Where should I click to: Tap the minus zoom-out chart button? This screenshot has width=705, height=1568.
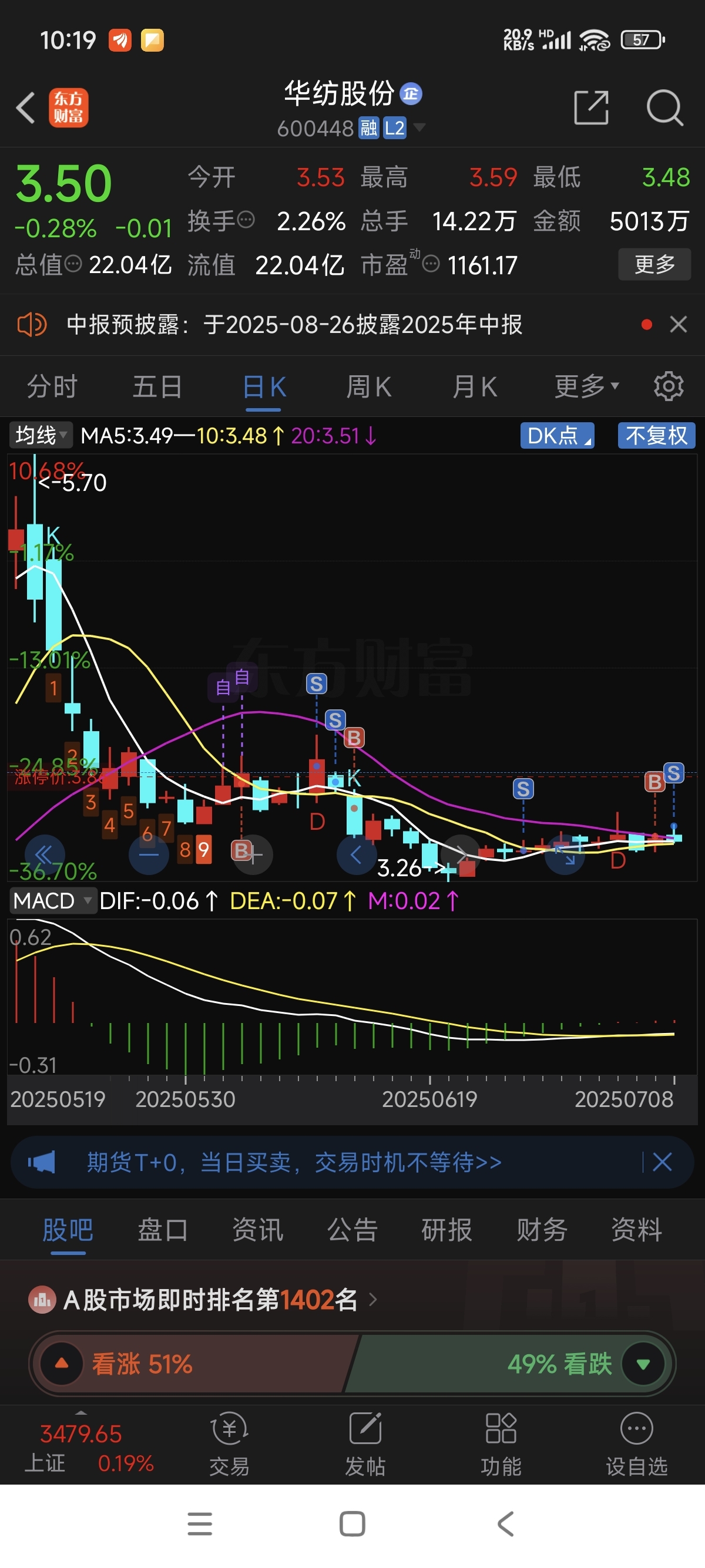149,854
